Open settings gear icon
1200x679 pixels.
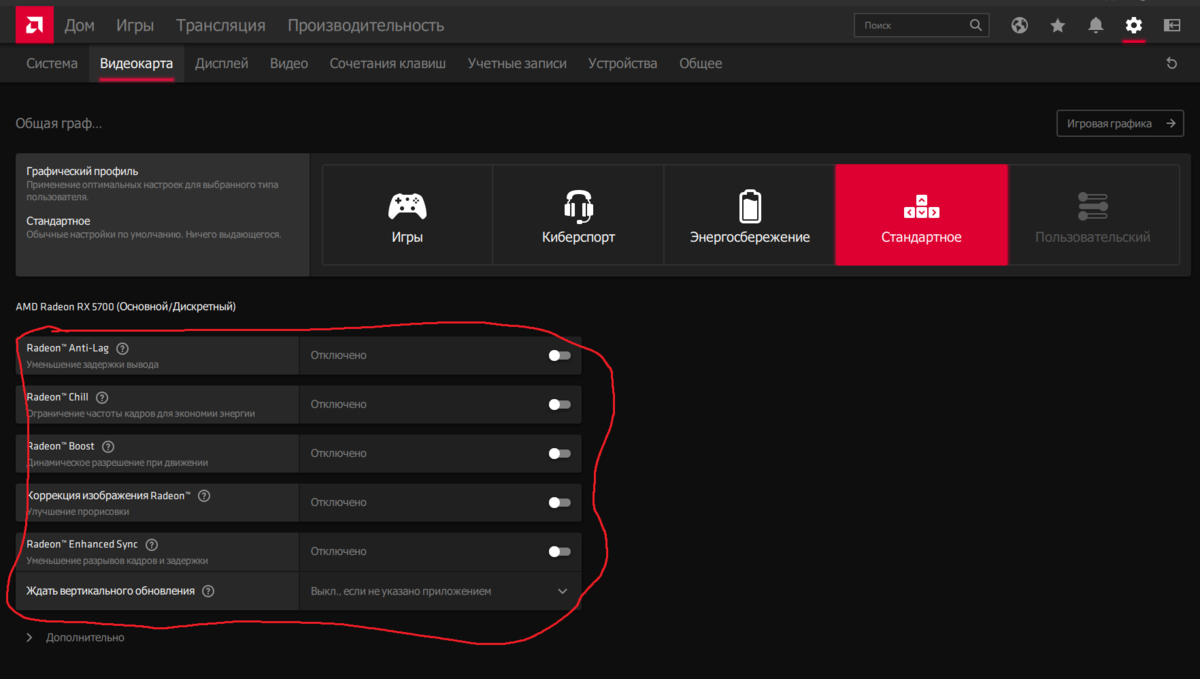click(x=1133, y=25)
